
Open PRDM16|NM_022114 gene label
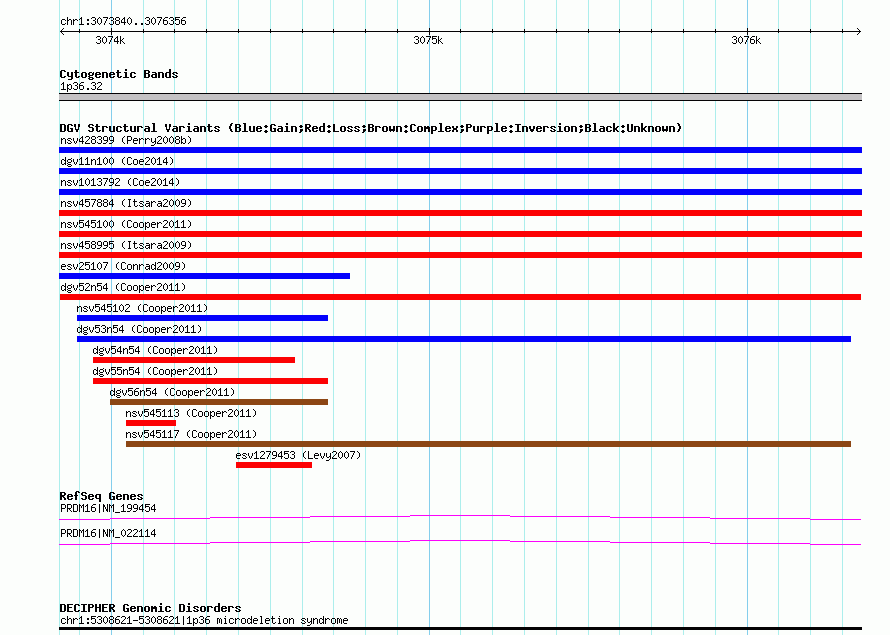pyautogui.click(x=108, y=533)
